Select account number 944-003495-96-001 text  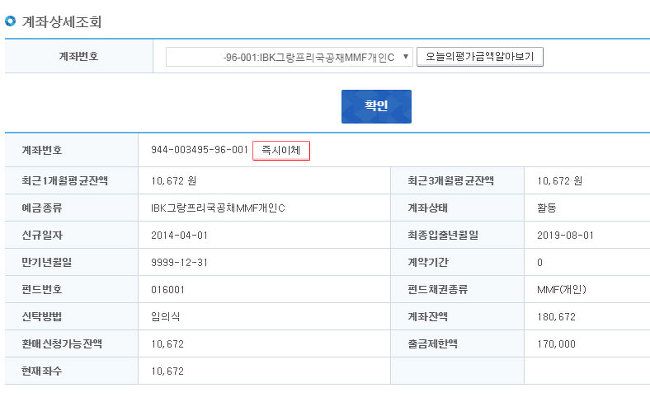[x=199, y=150]
